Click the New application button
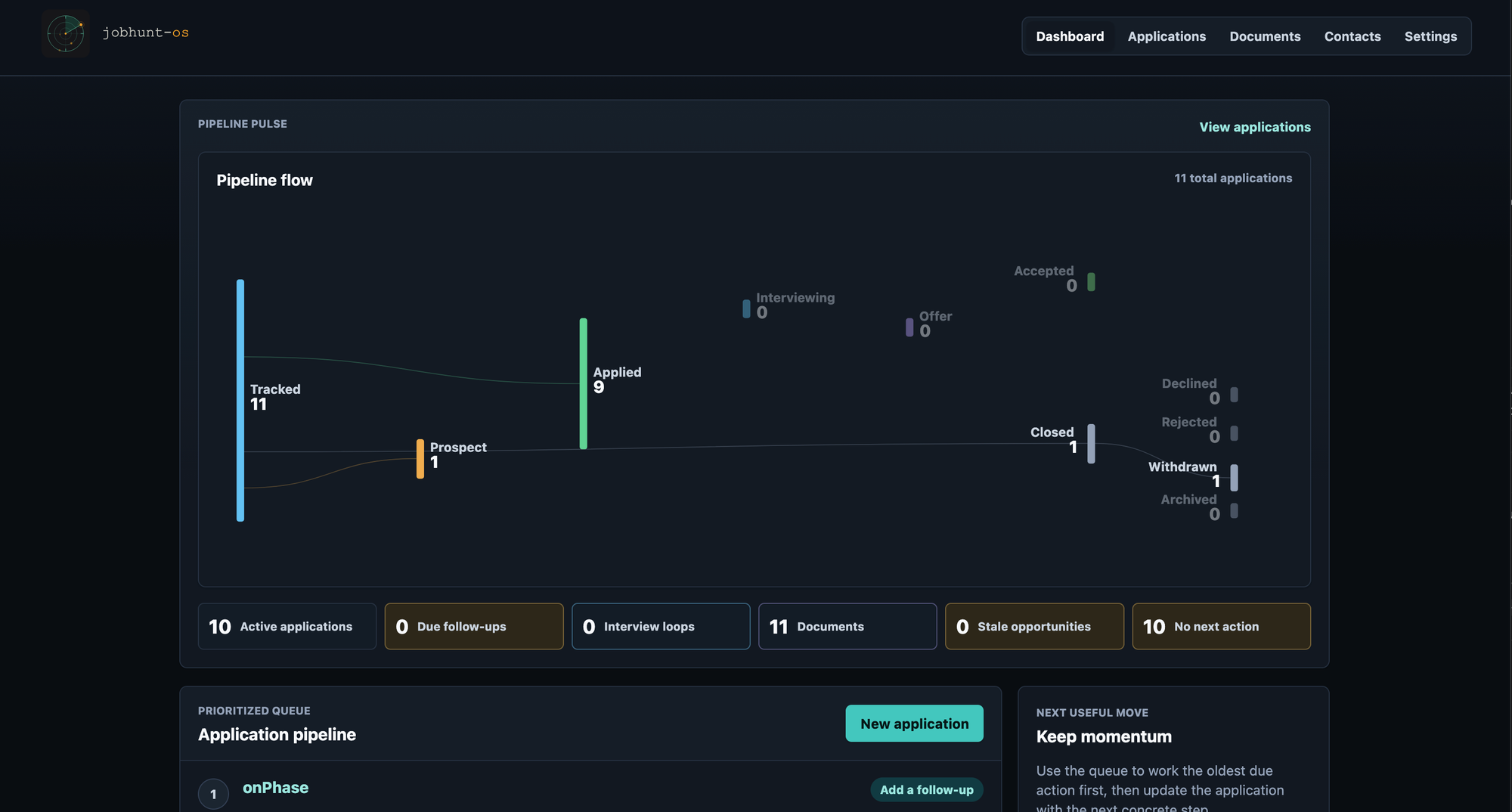The image size is (1512, 812). point(915,724)
